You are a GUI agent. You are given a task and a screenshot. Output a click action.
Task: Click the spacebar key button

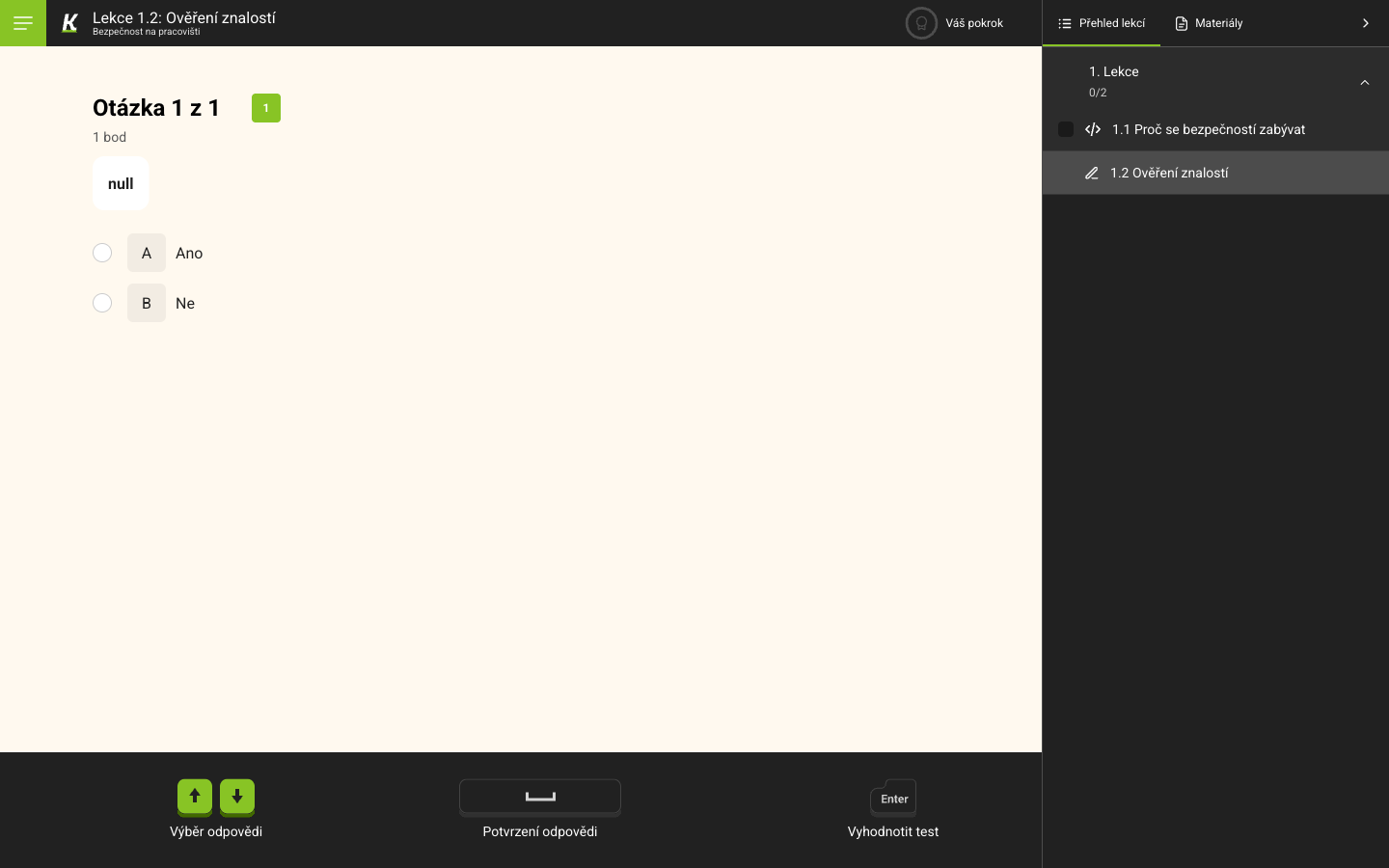coord(540,797)
